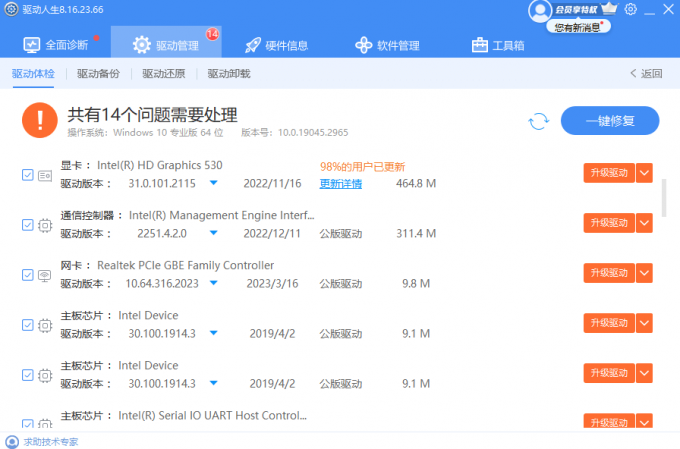
Task: Click Realtek PCIe GBE Family Controller name
Action: pyautogui.click(x=186, y=265)
